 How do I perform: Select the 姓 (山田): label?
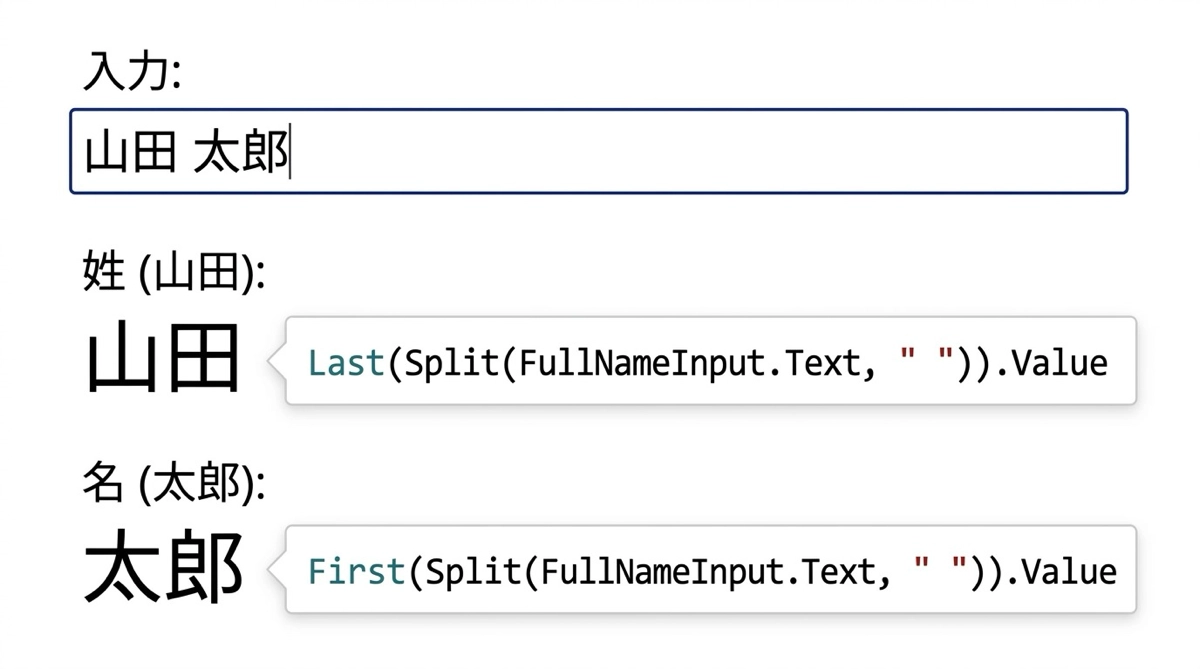point(174,272)
